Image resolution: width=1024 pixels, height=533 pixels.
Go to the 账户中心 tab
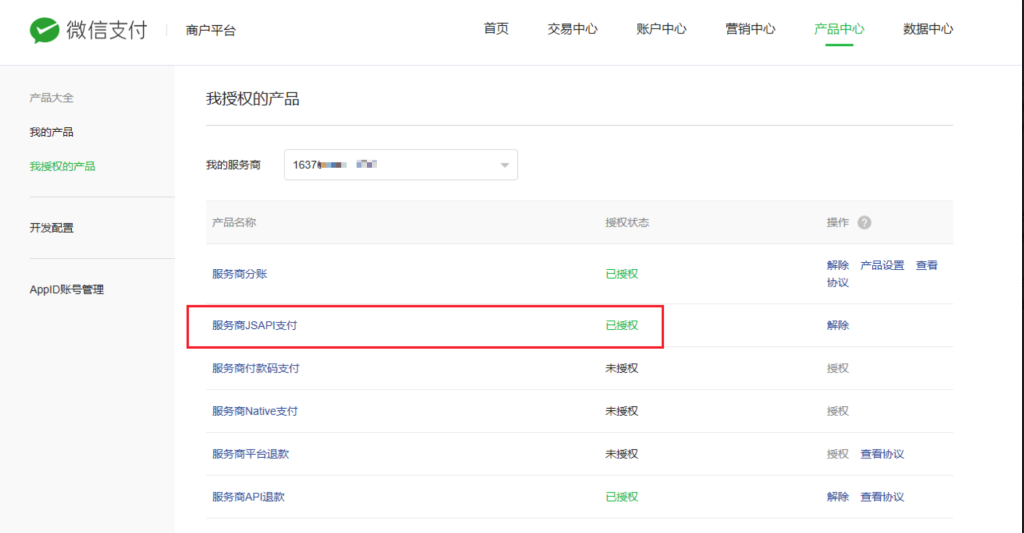click(x=661, y=29)
